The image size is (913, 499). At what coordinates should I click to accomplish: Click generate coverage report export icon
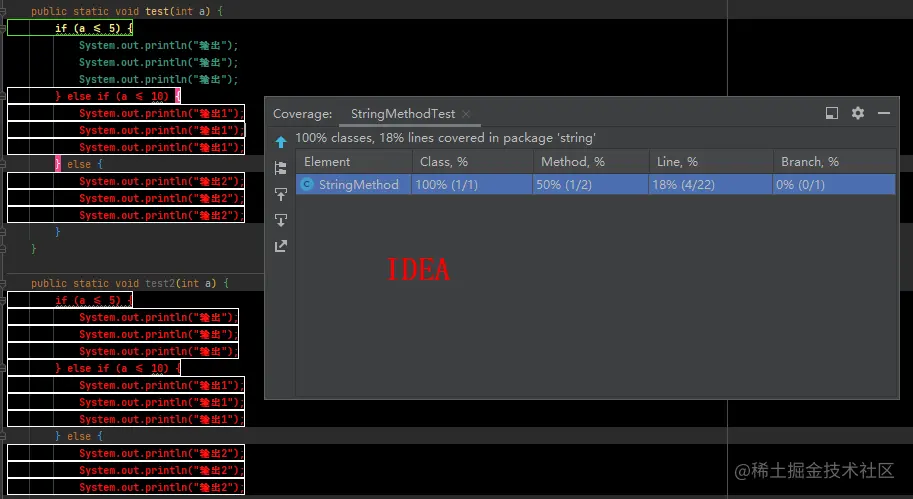click(x=281, y=246)
